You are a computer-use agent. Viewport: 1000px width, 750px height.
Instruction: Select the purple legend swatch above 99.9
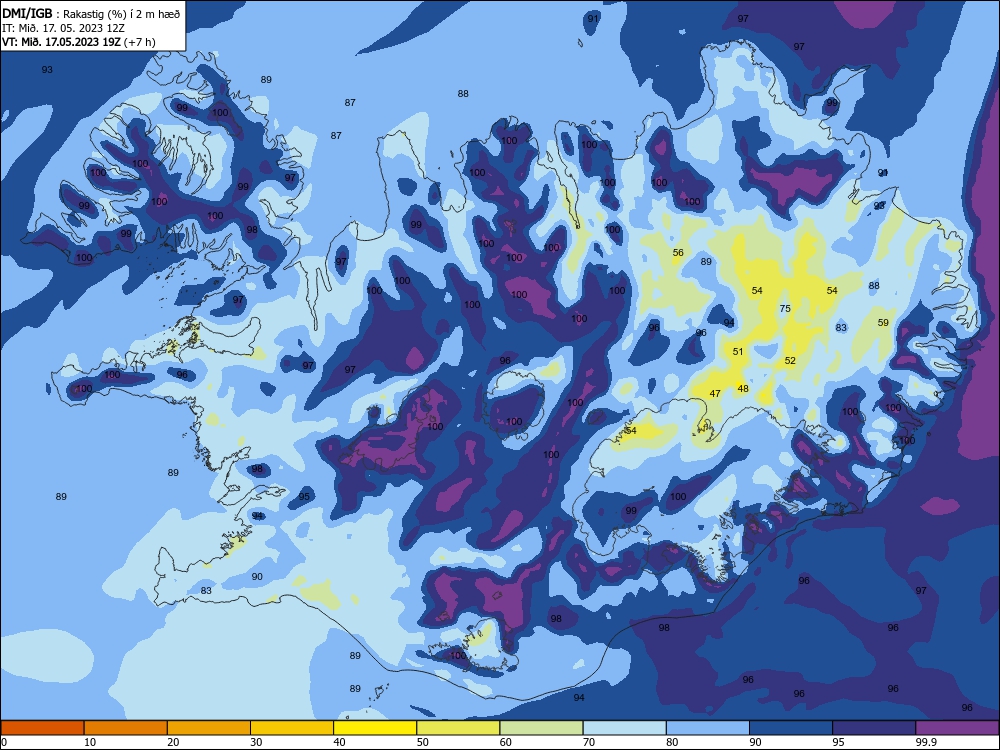pos(957,728)
